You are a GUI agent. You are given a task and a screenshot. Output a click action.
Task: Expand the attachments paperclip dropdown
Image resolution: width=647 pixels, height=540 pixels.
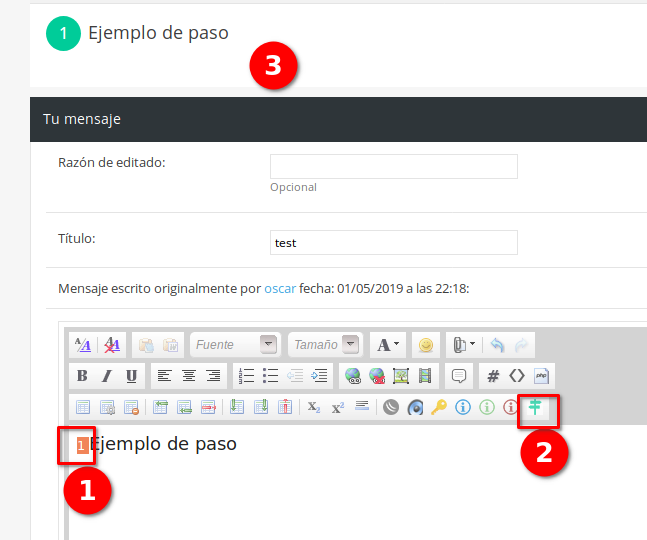(462, 345)
